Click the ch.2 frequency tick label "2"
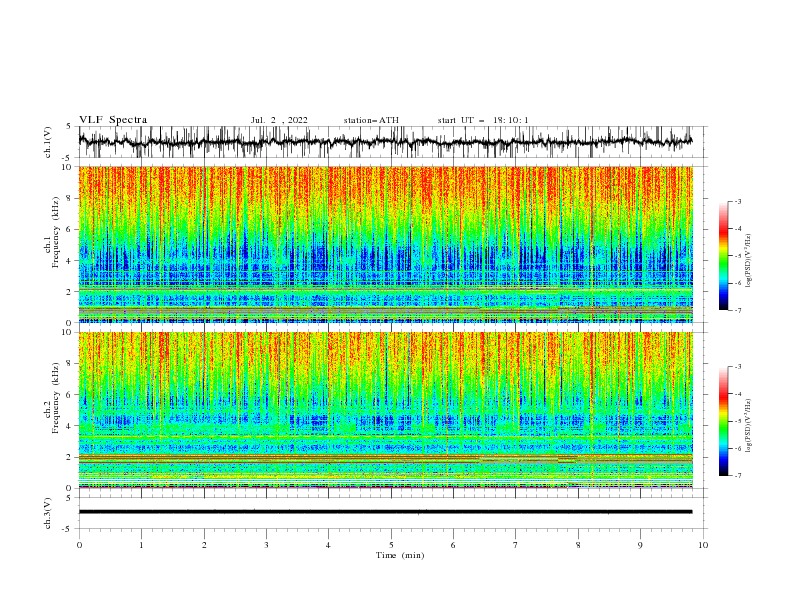792x612 pixels. (70, 457)
